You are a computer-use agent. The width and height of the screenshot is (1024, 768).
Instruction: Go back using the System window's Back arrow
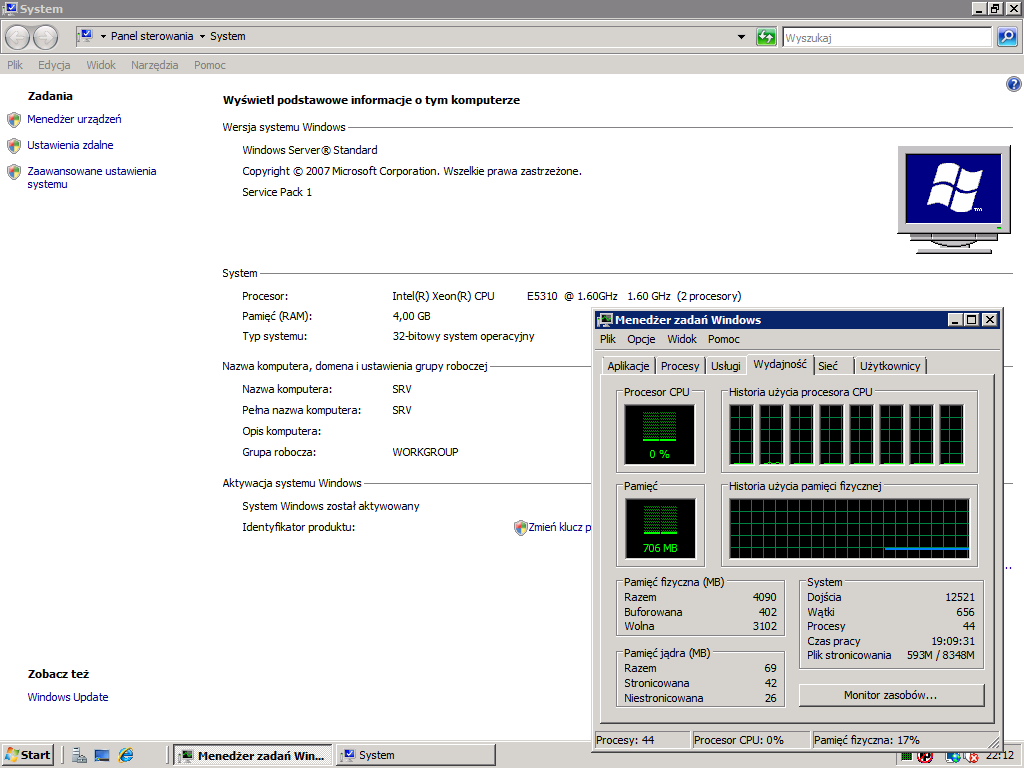tap(18, 37)
